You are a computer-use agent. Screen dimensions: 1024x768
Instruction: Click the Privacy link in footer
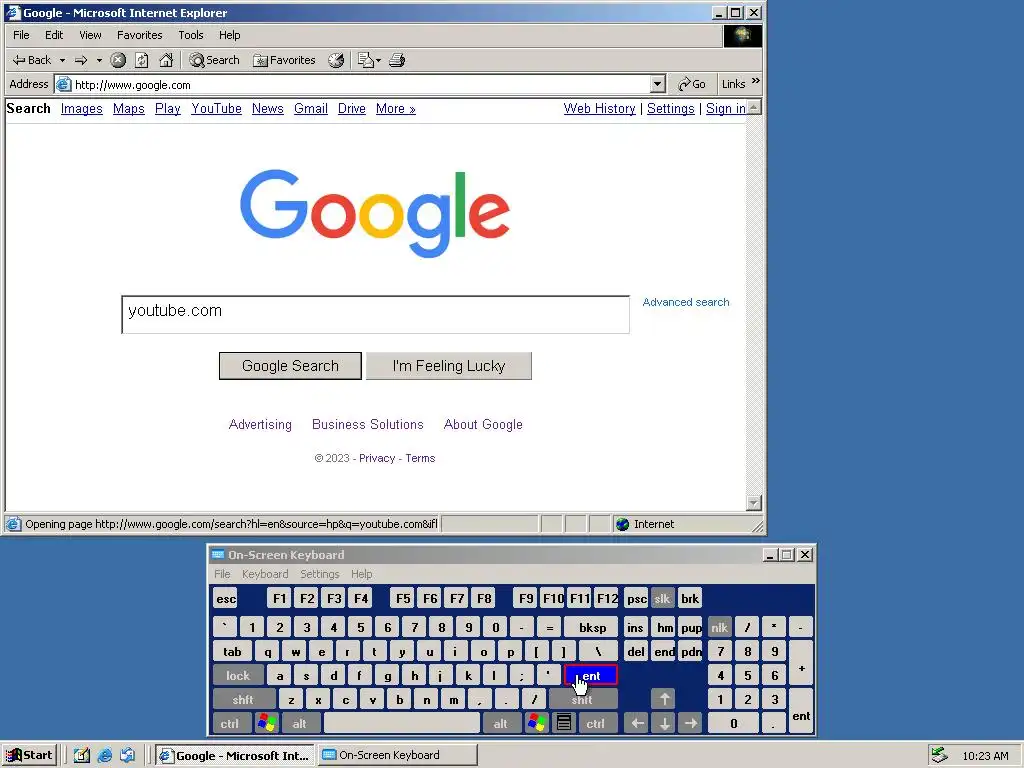(377, 458)
